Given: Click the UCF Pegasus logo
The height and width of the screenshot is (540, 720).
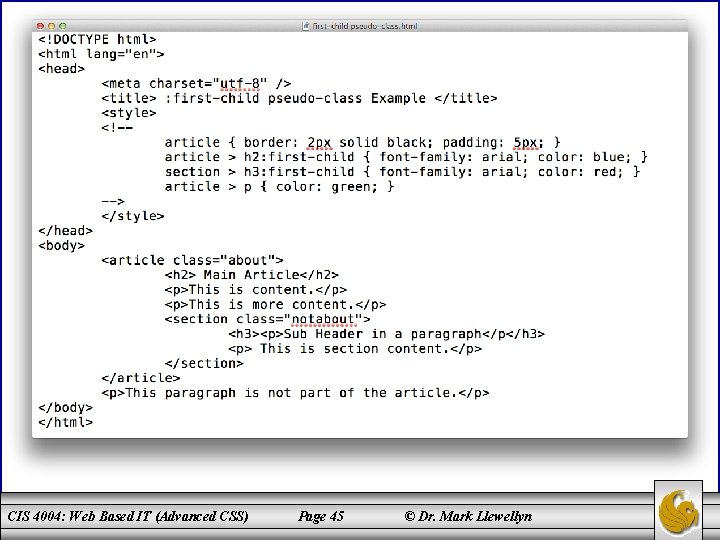Looking at the screenshot, I should pyautogui.click(x=678, y=512).
